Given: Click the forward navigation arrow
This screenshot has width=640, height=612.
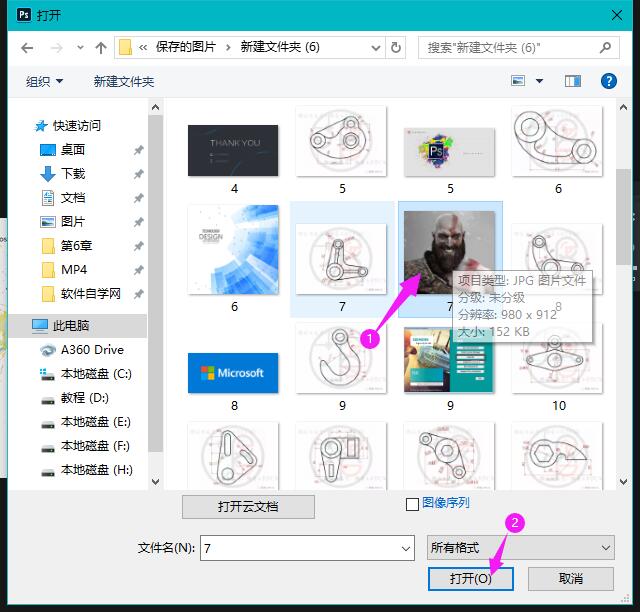Looking at the screenshot, I should tap(56, 48).
